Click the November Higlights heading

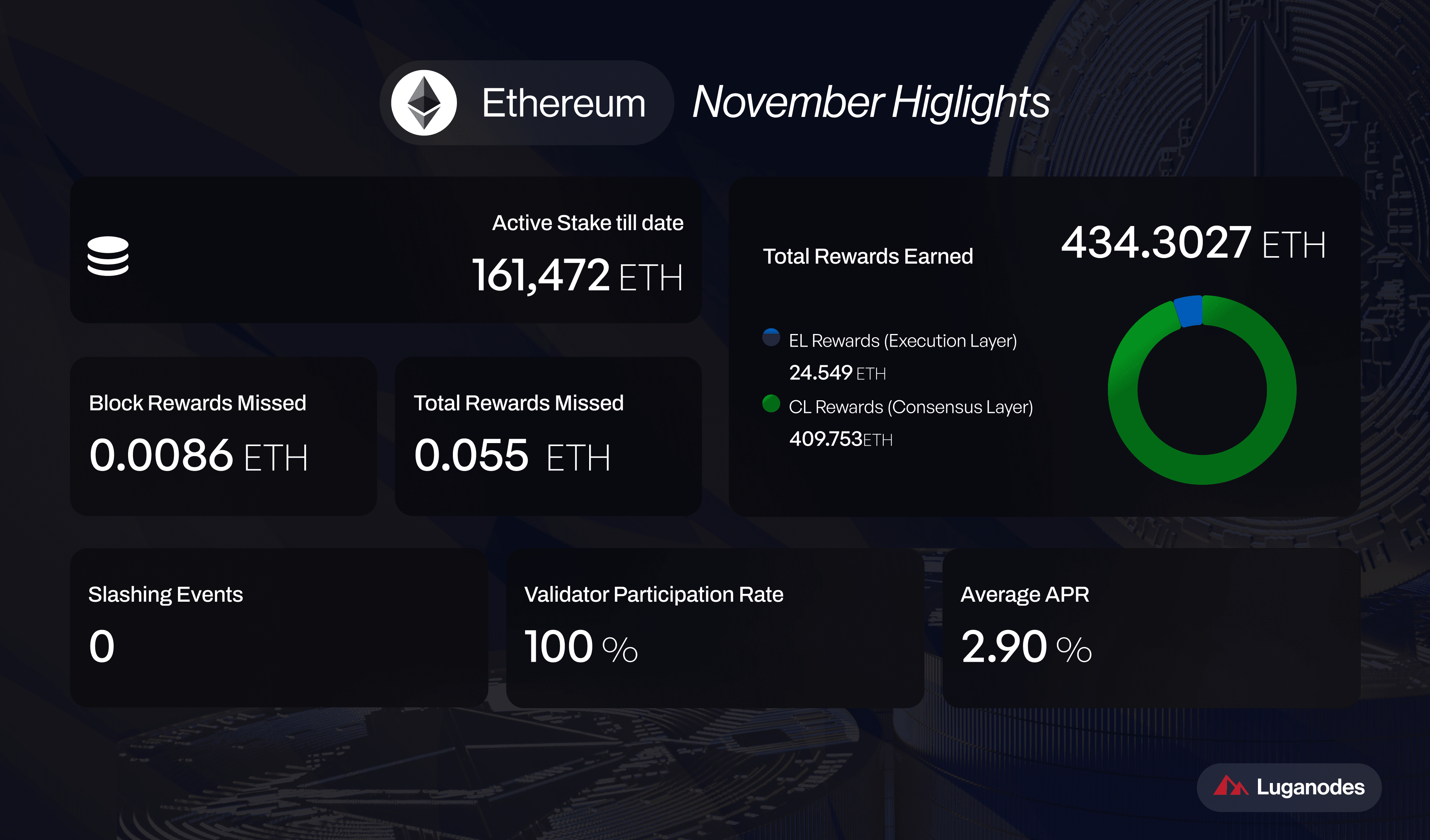click(871, 102)
